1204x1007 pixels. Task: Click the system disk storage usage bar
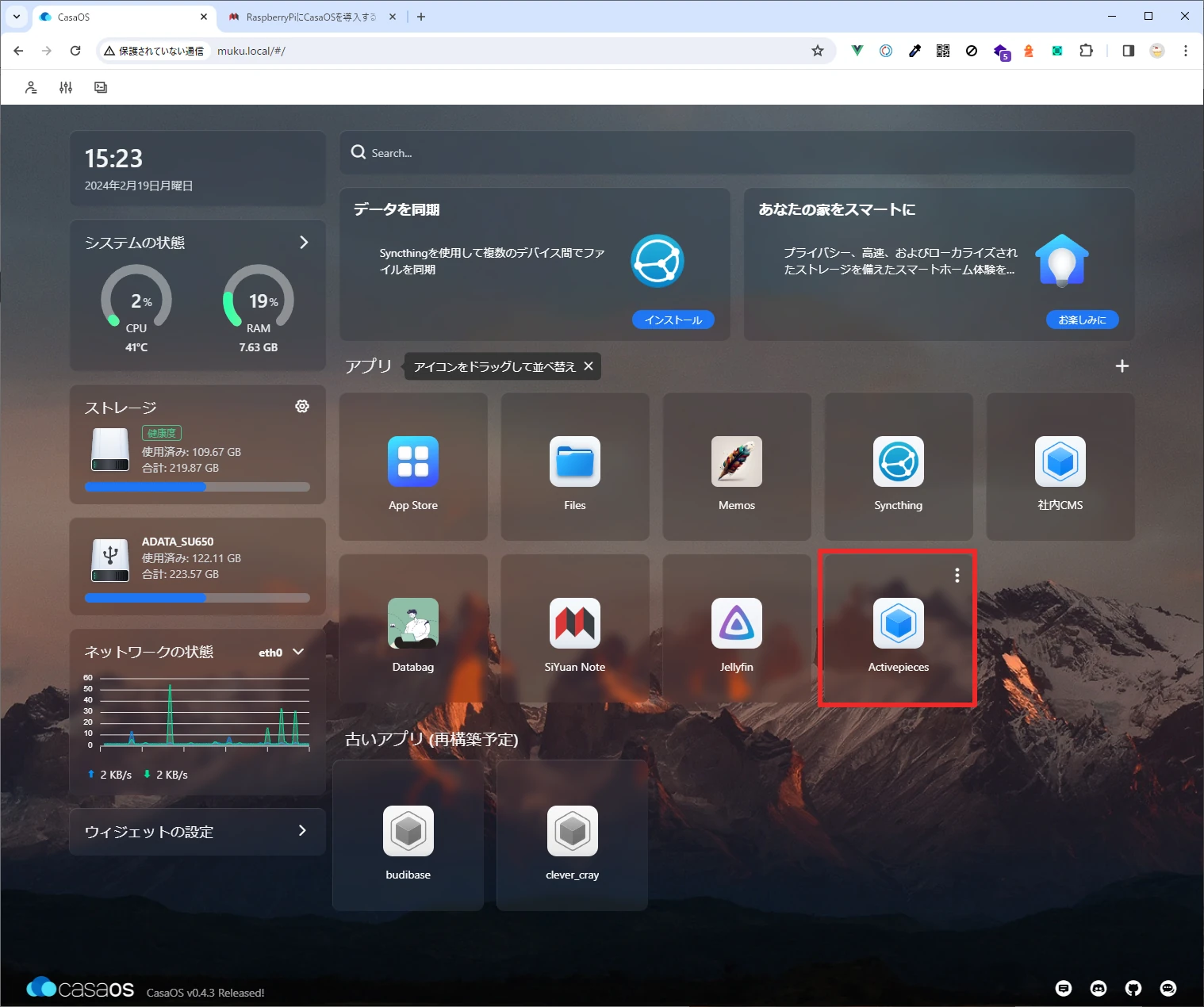coord(197,487)
